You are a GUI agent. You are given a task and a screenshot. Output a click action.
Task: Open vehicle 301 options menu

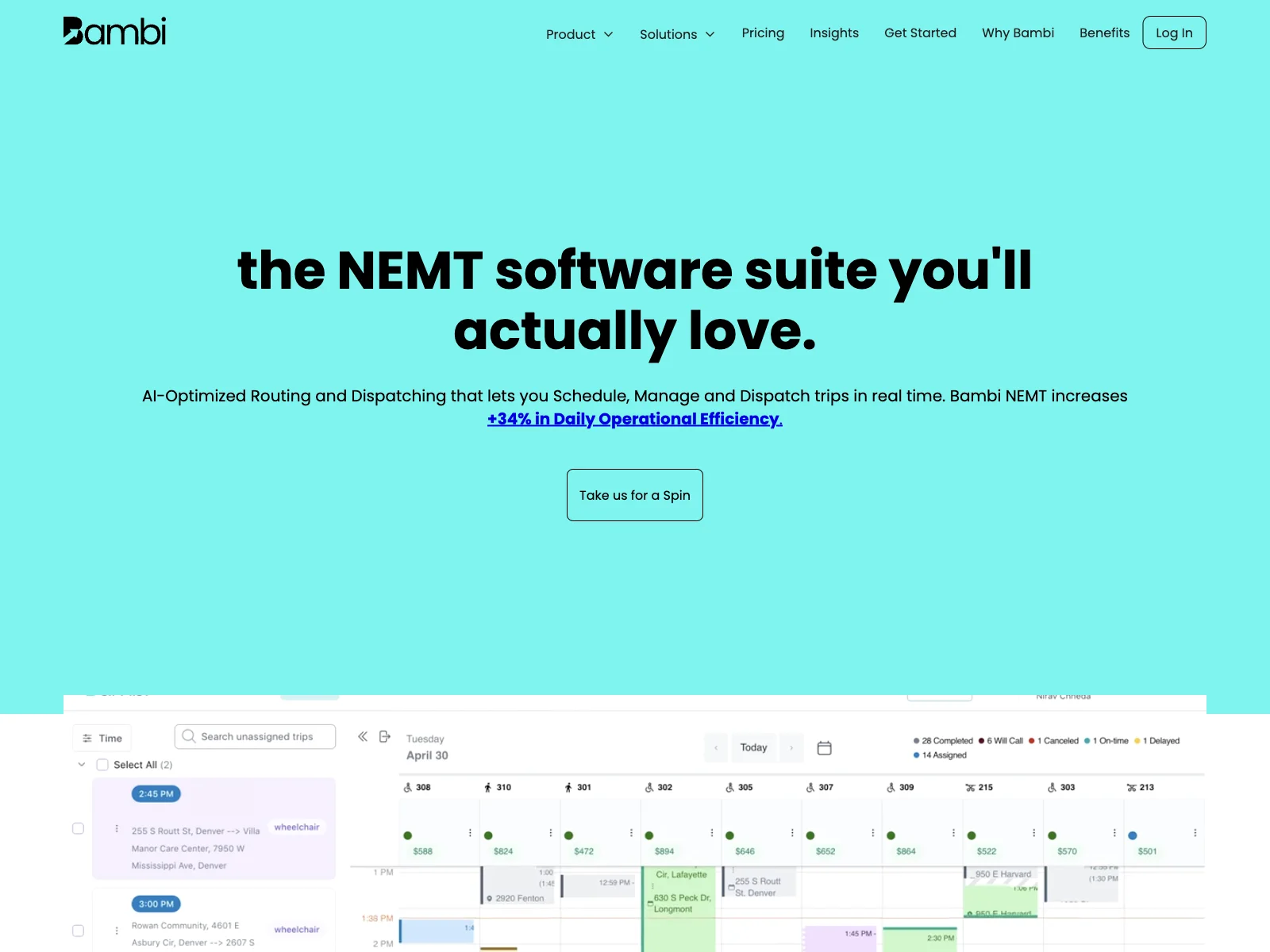coord(631,833)
